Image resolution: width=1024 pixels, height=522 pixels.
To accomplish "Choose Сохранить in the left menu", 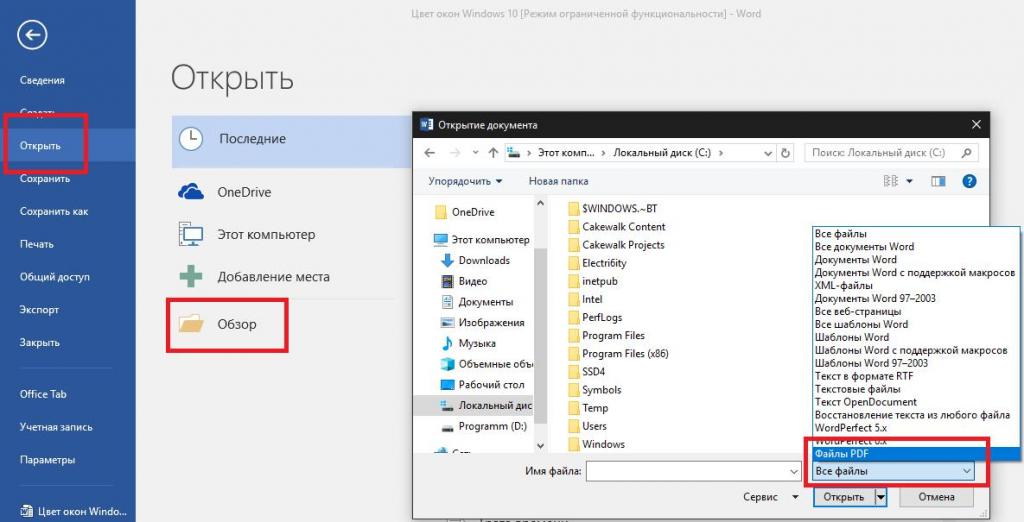I will click(x=44, y=178).
